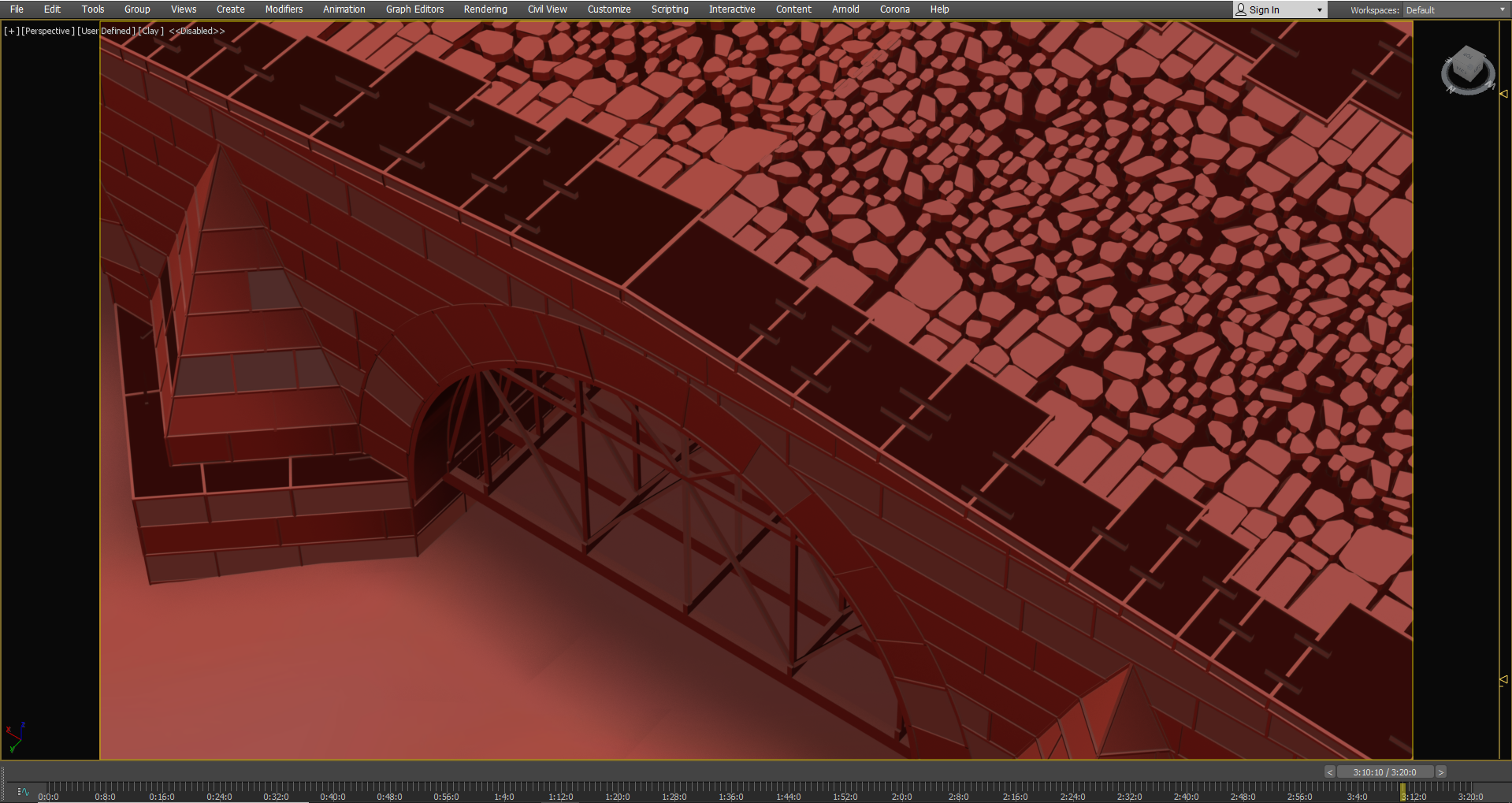Jump to 0:32:0 on the timeline
This screenshot has width=1512, height=803.
tap(276, 797)
